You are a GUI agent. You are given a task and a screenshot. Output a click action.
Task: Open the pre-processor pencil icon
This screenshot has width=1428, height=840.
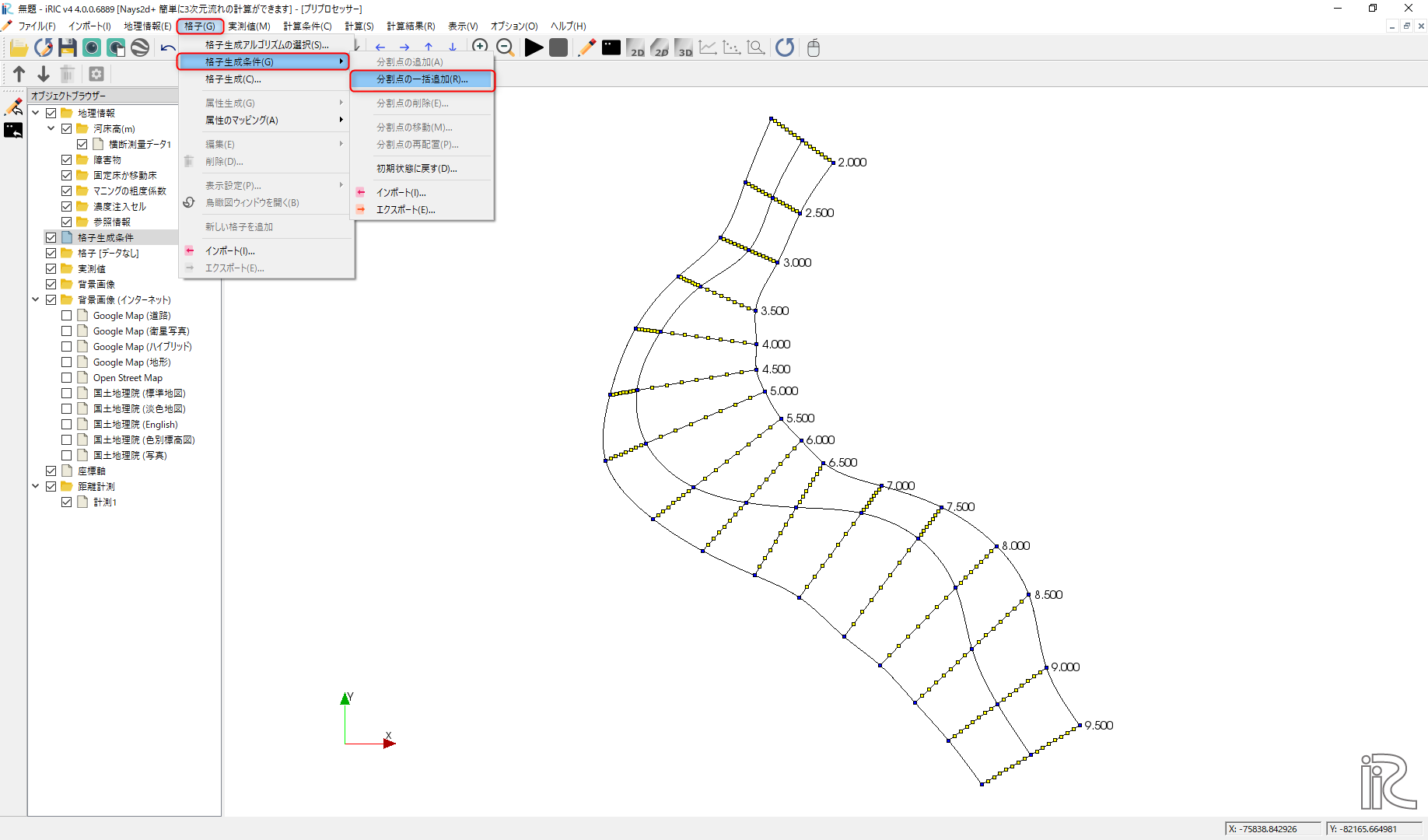coord(587,47)
